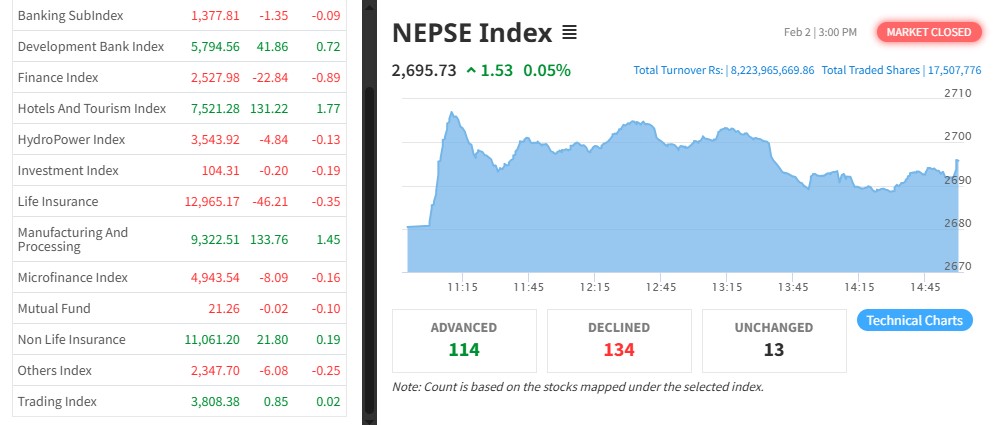Click the Unchanged stocks count box
The image size is (996, 425).
coord(774,340)
